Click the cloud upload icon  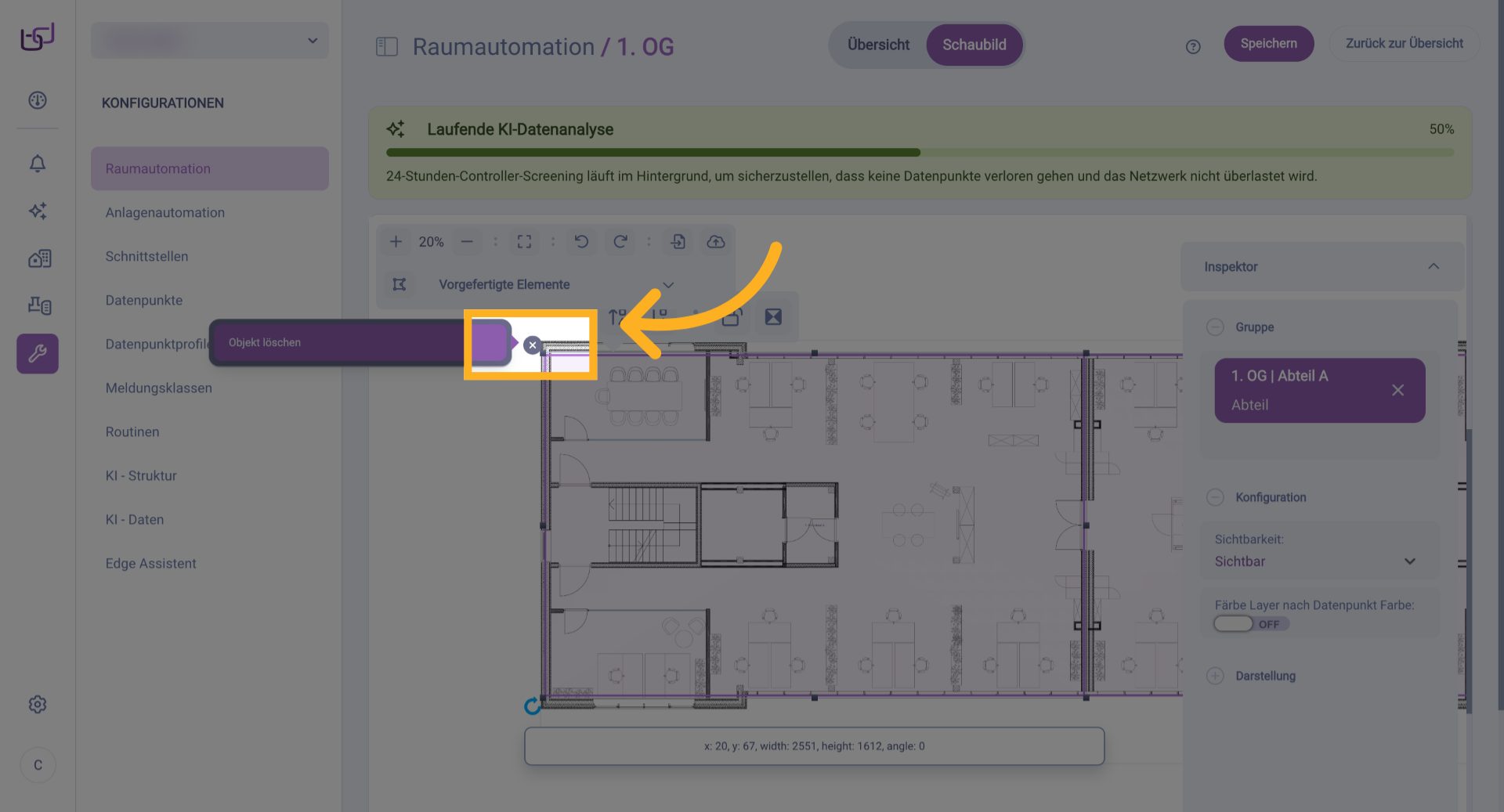coord(715,242)
